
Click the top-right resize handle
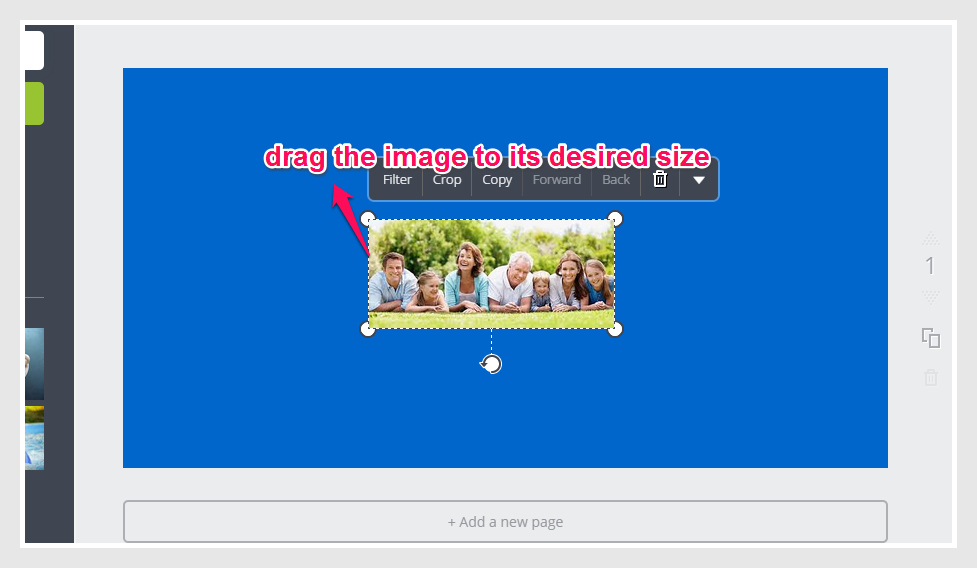coord(616,219)
